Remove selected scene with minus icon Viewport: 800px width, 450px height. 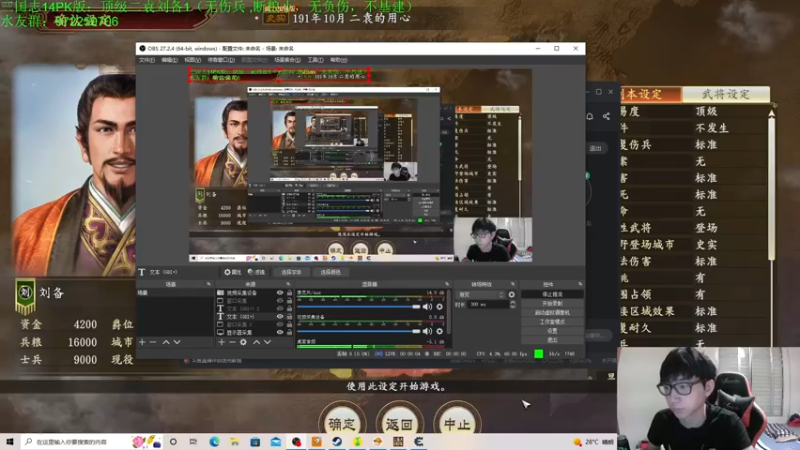[x=153, y=342]
